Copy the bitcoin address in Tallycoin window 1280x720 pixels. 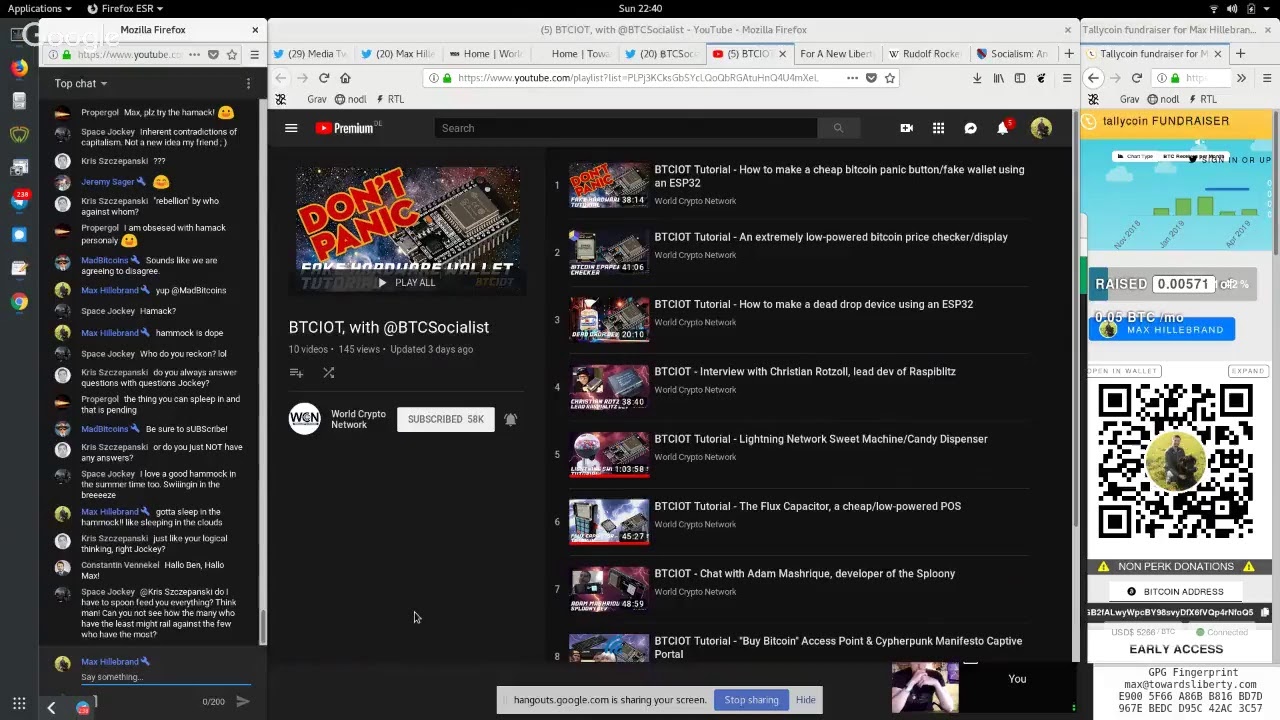1264,612
